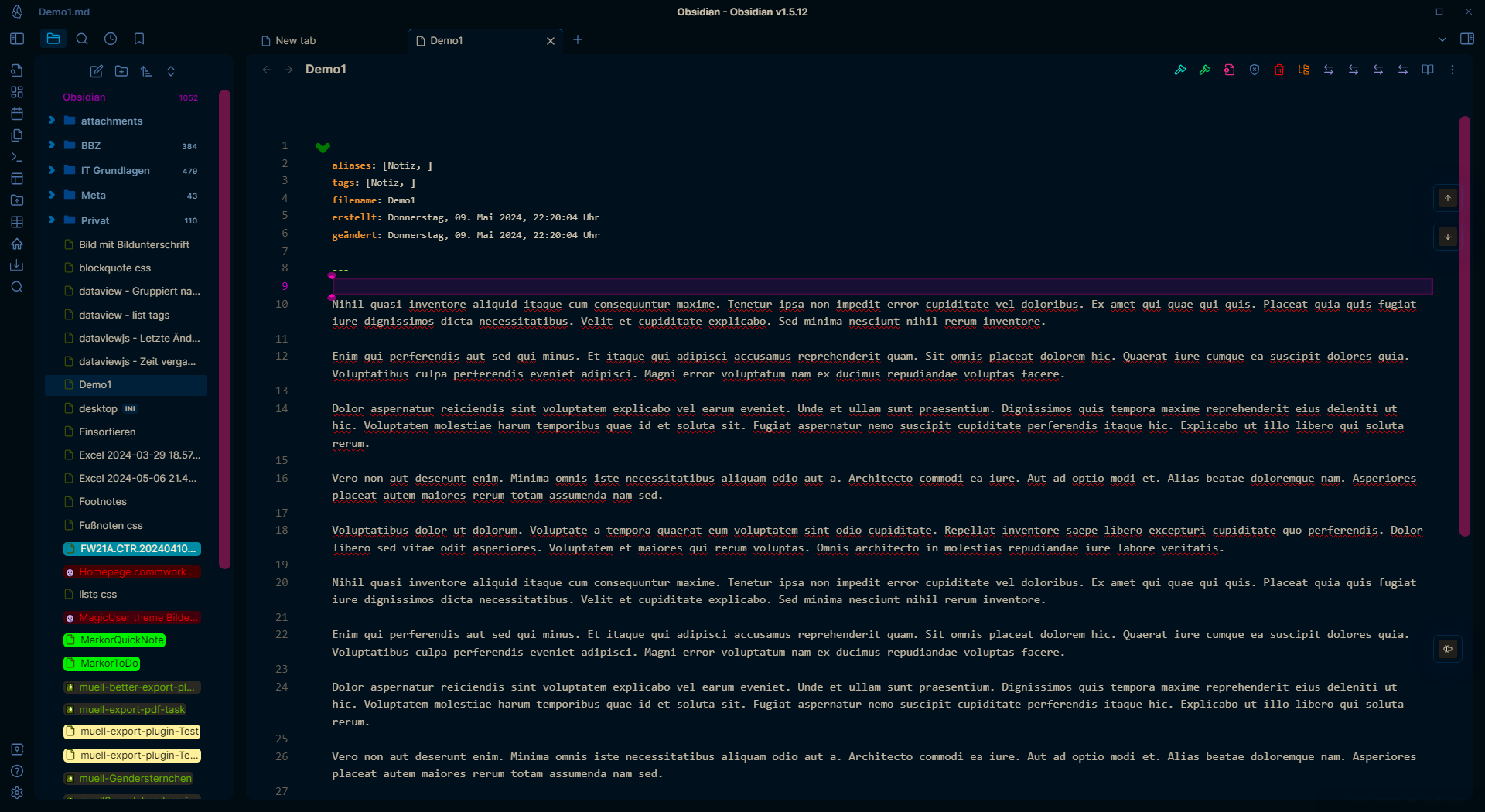
Task: Open the terminal command icon in ribbon
Action: click(x=17, y=157)
